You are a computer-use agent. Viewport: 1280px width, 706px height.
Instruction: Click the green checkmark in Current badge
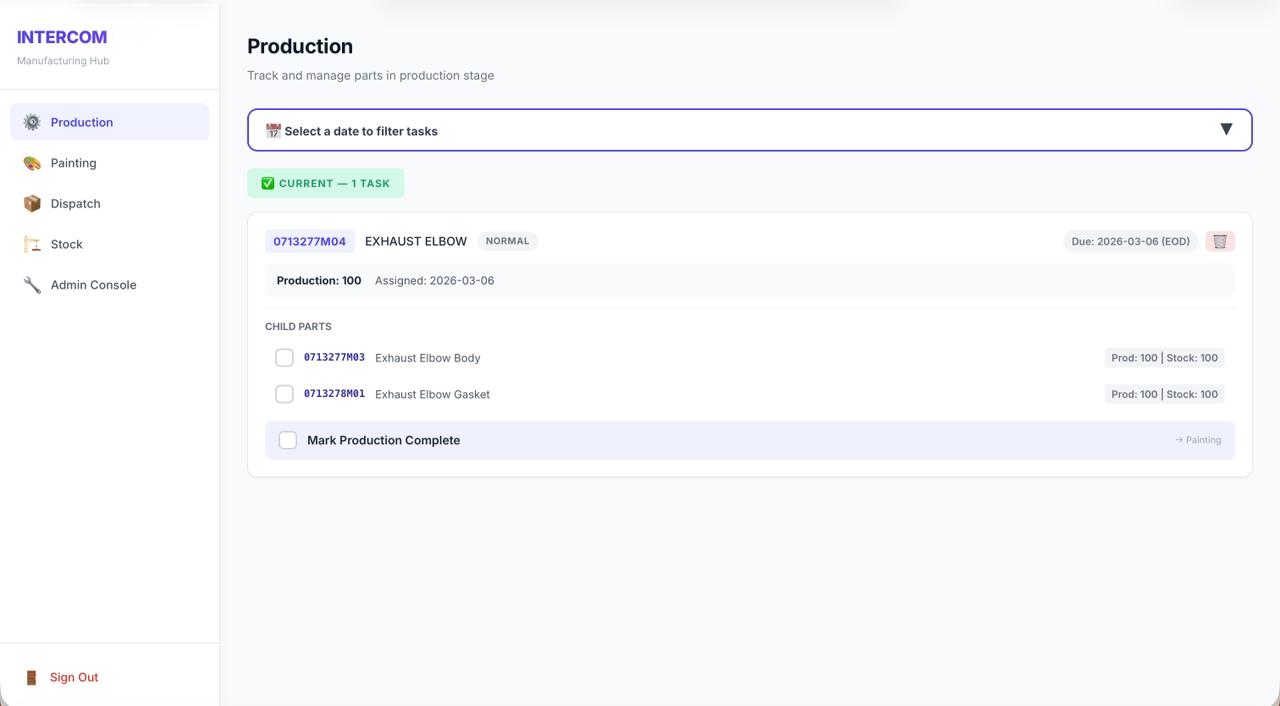point(268,183)
